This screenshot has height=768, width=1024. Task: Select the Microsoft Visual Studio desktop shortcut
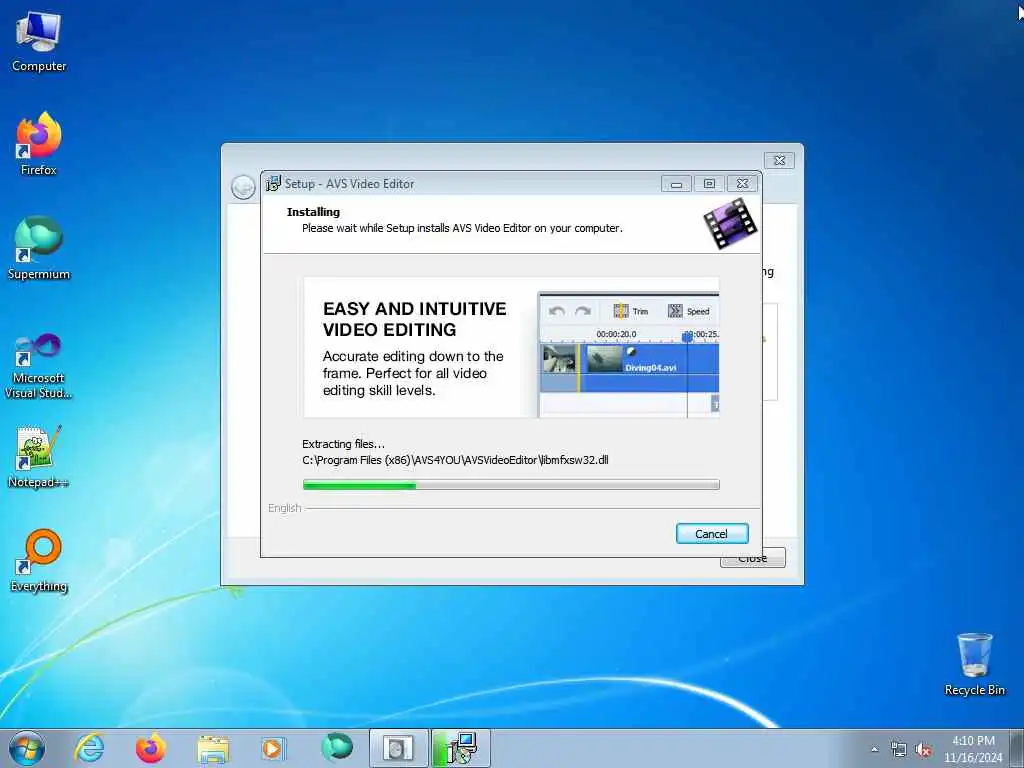click(39, 366)
